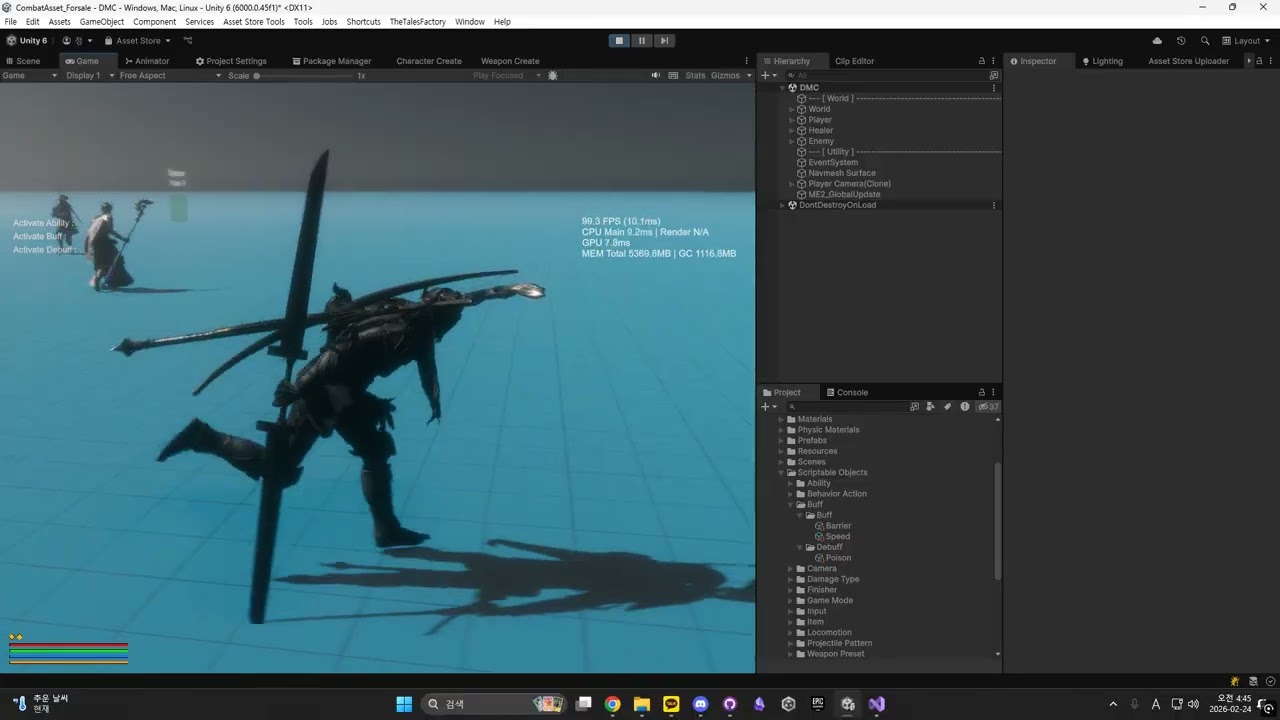1280x720 pixels.
Task: Select the Player object in Hierarchy
Action: pos(820,120)
